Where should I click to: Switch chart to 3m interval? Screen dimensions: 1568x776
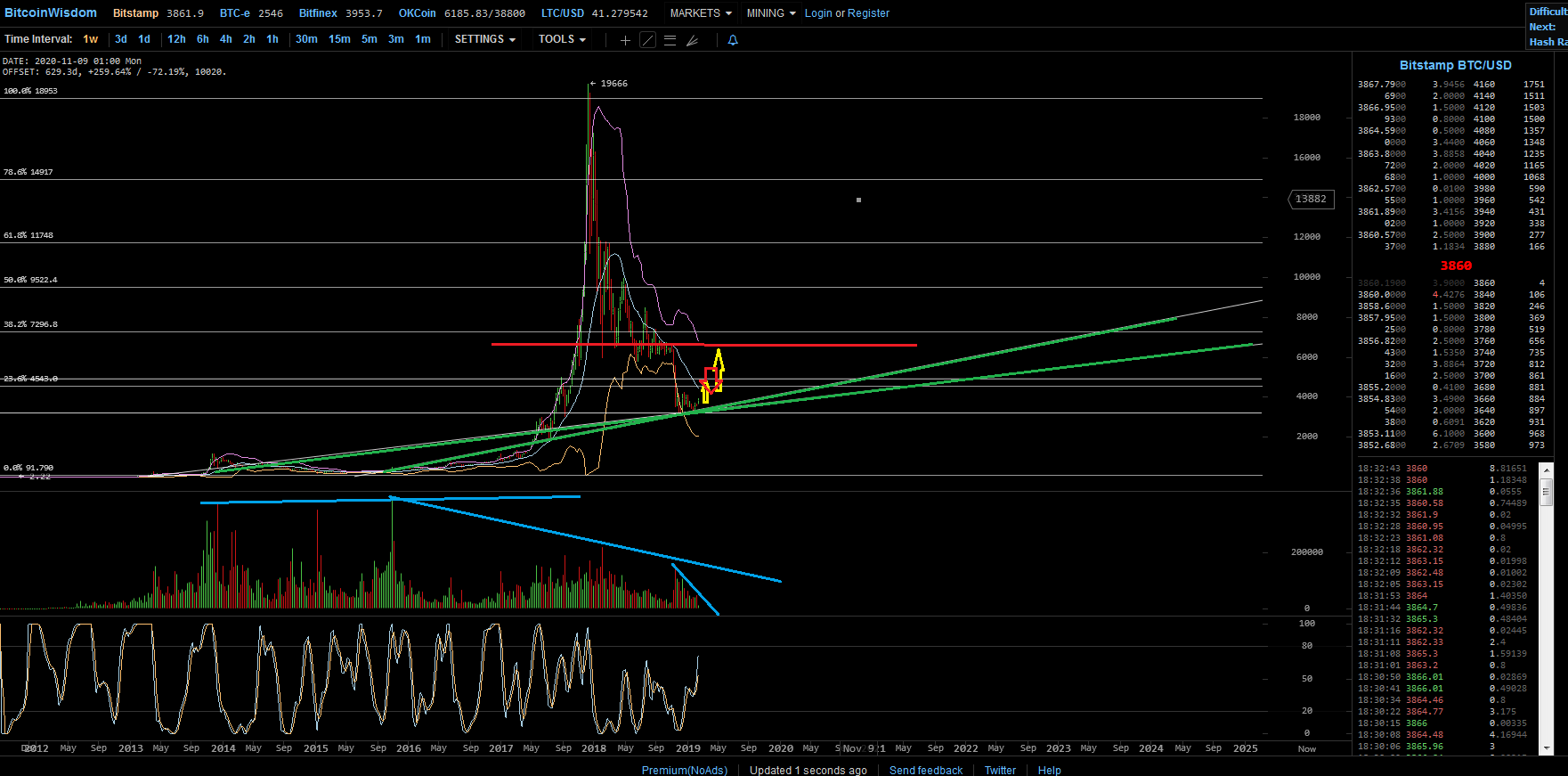point(396,39)
